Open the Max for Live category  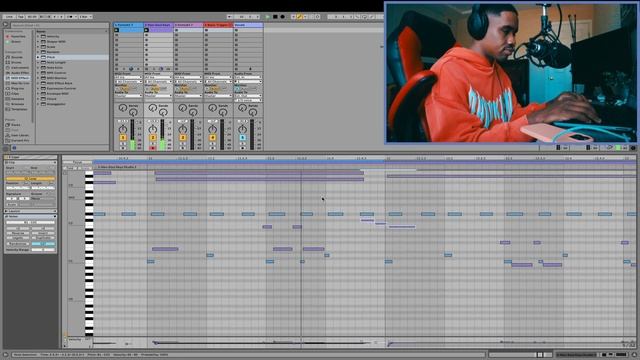[20, 83]
